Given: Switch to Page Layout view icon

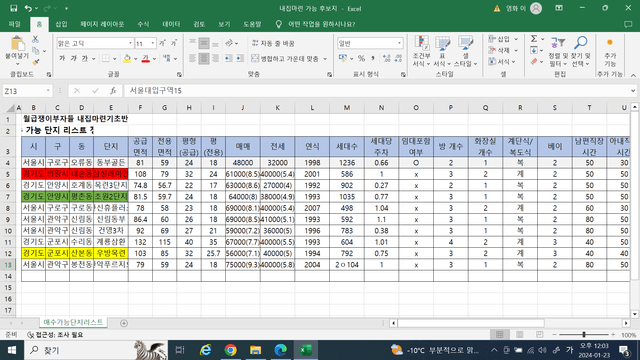Looking at the screenshot, I should click(x=520, y=335).
